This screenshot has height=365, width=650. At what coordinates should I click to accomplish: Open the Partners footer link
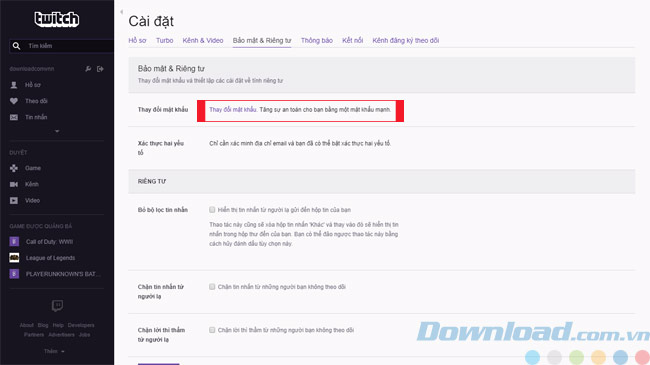[x=34, y=335]
